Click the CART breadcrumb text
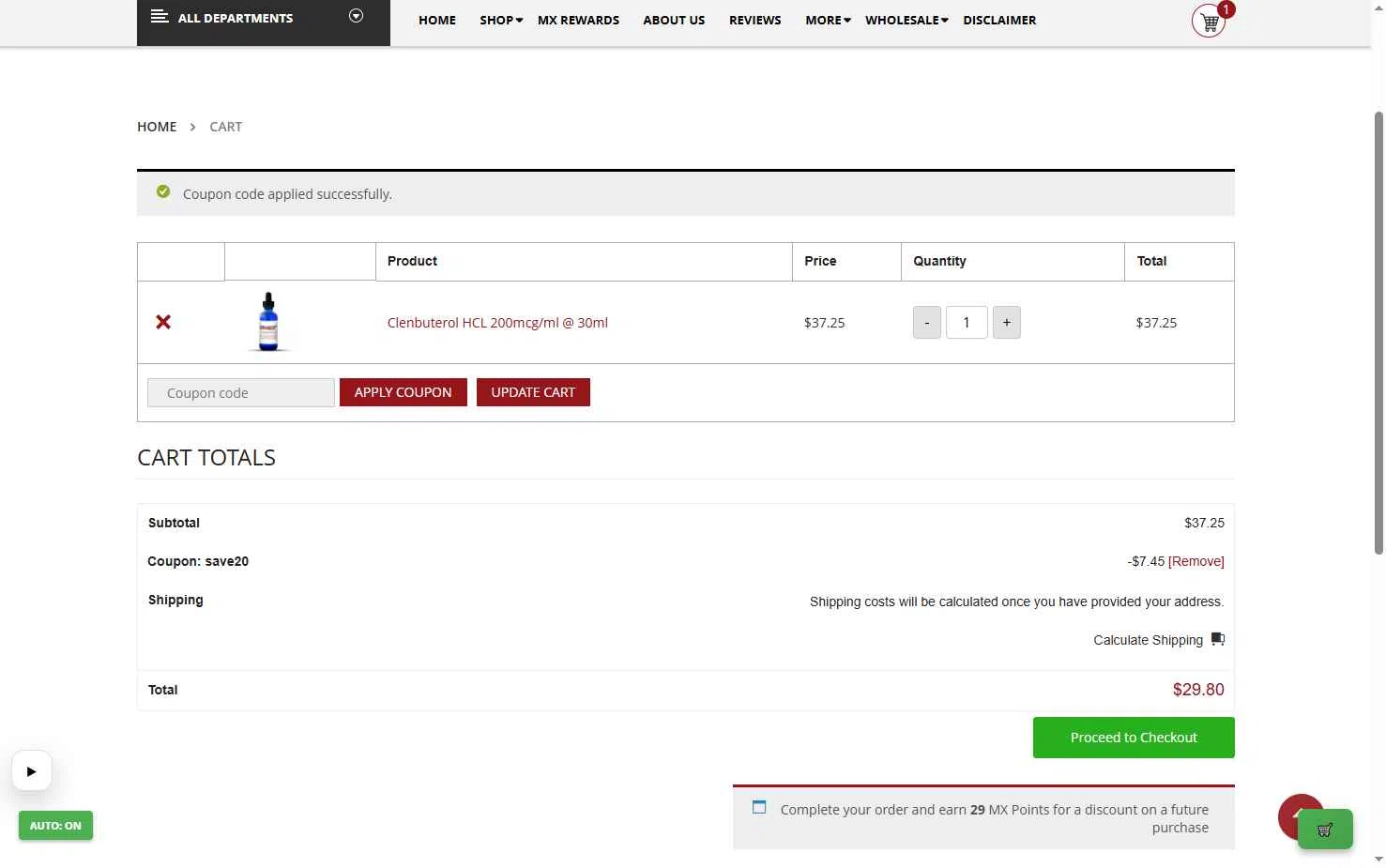The image size is (1386, 868). coord(226,127)
